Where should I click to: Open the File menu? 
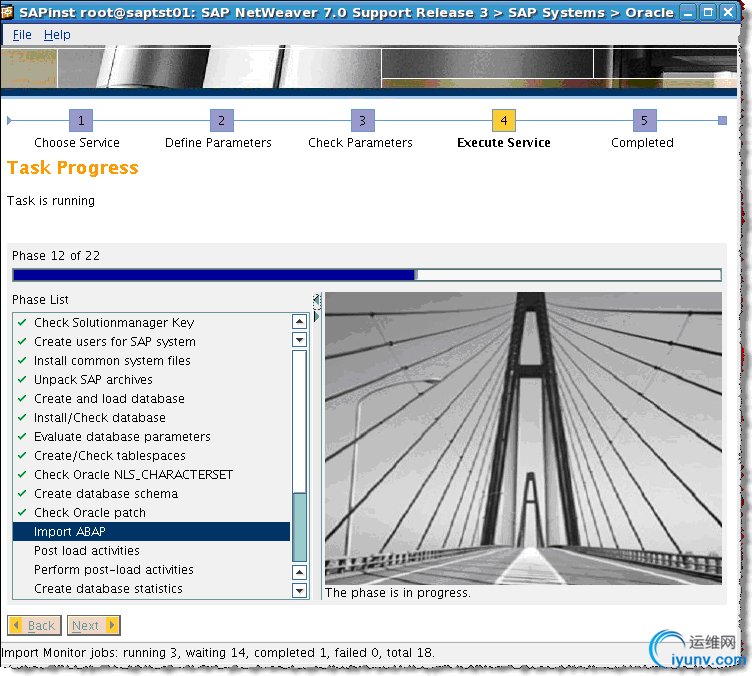click(x=22, y=35)
